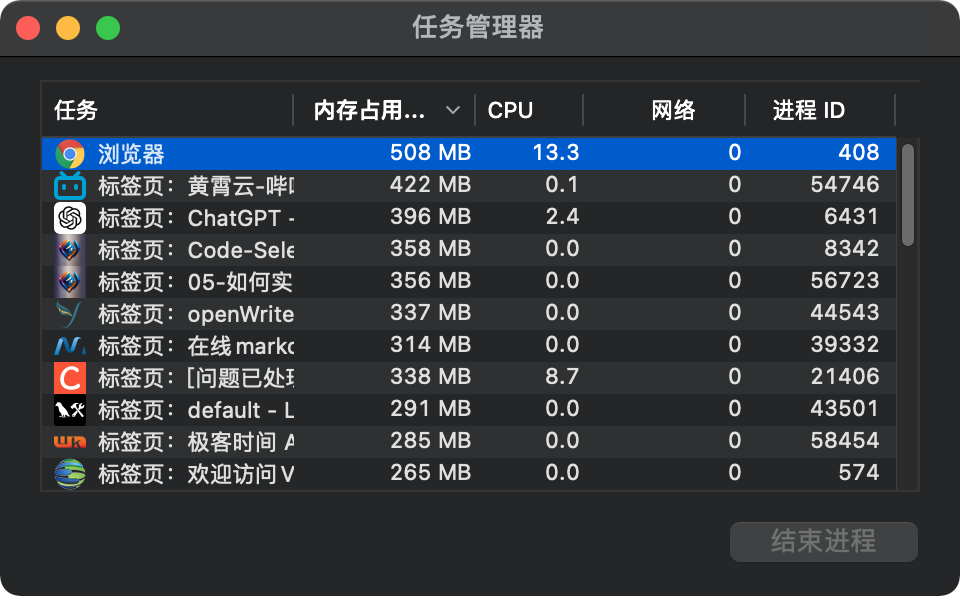Click the default - L tab icon
Screen dimensions: 960x596
coord(70,409)
